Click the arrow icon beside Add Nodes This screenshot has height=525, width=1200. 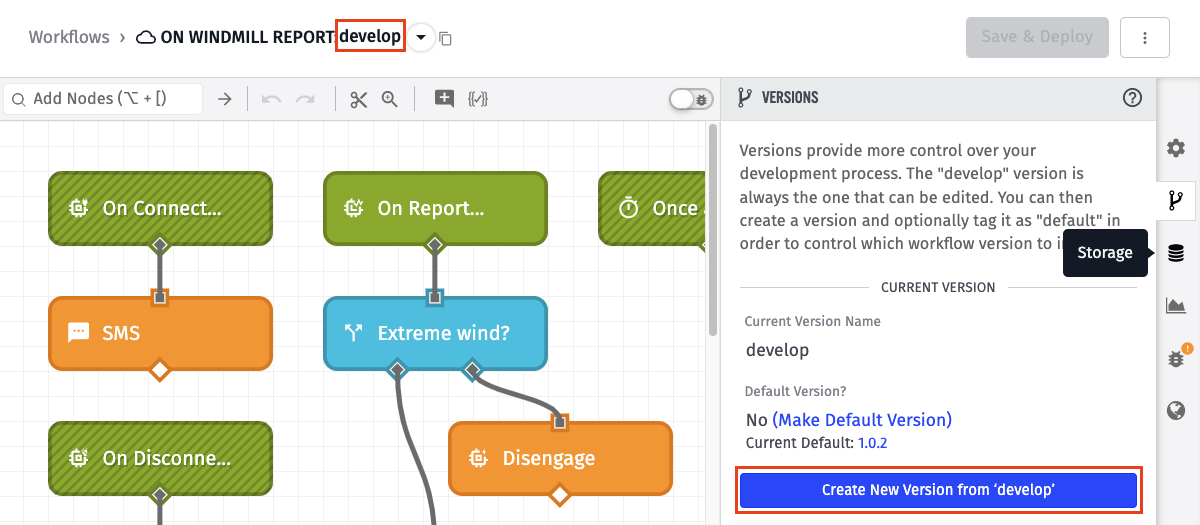(225, 99)
